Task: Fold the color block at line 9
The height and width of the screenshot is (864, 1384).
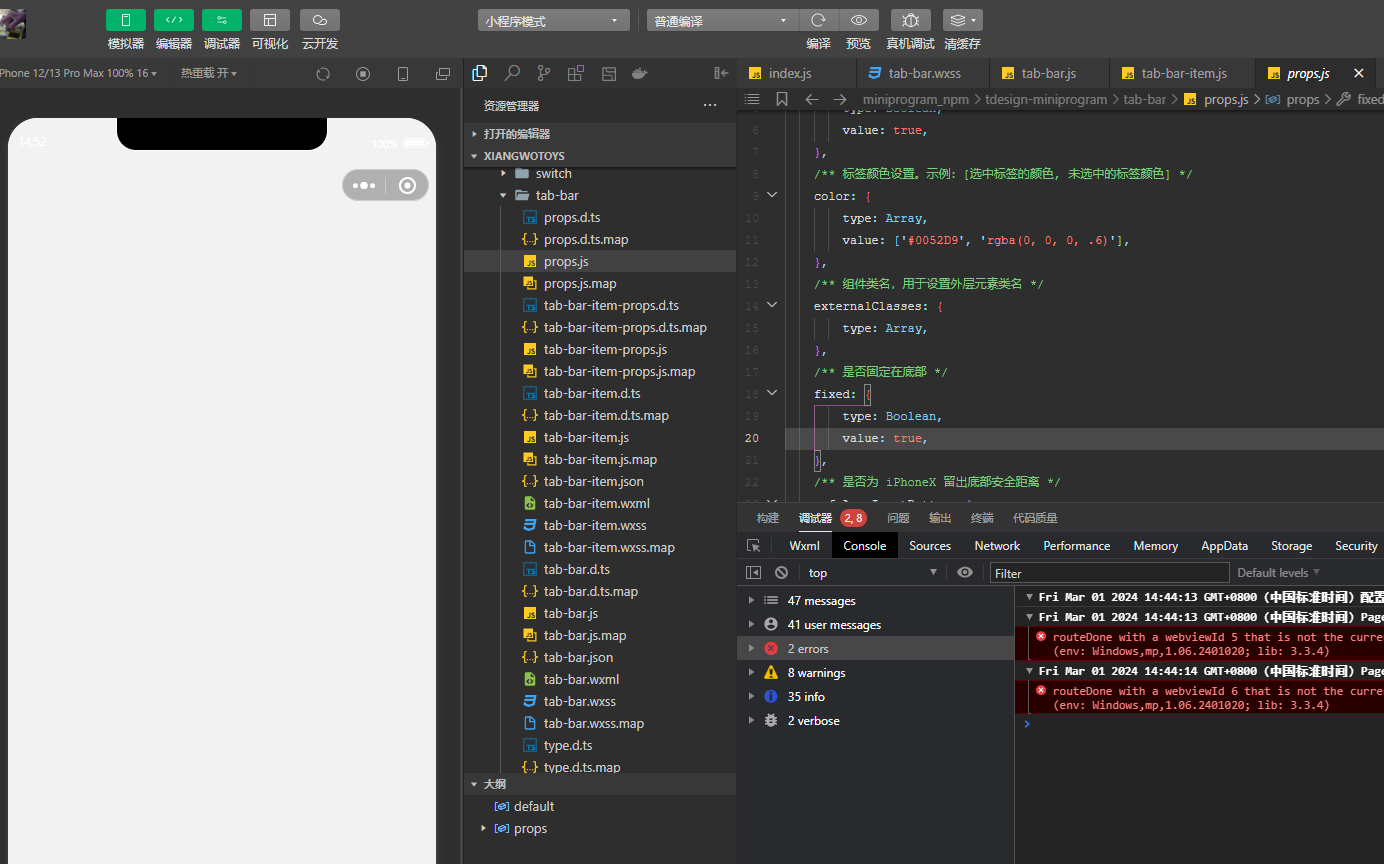Action: (x=772, y=195)
